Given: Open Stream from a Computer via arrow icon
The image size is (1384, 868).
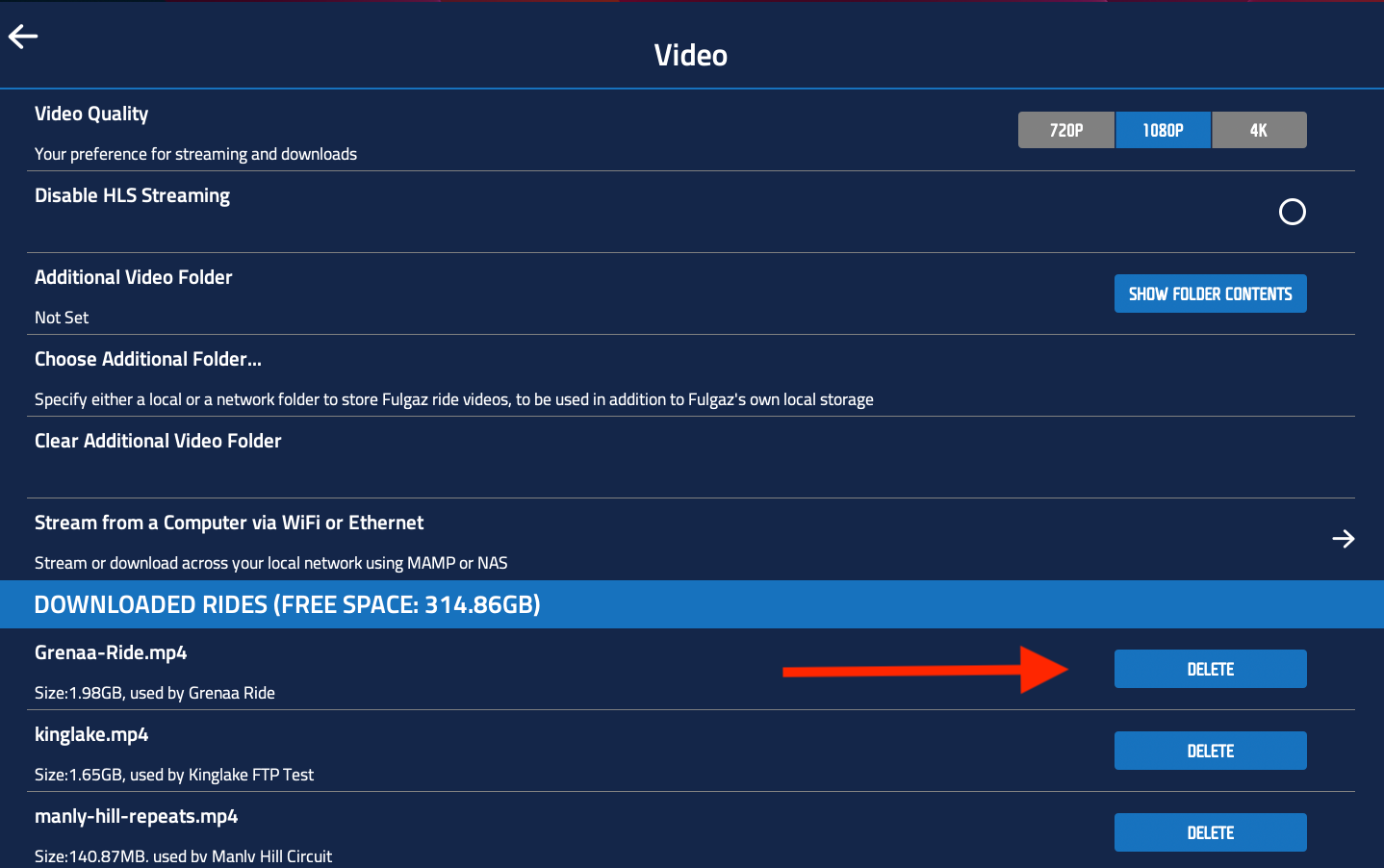Looking at the screenshot, I should tap(1344, 539).
